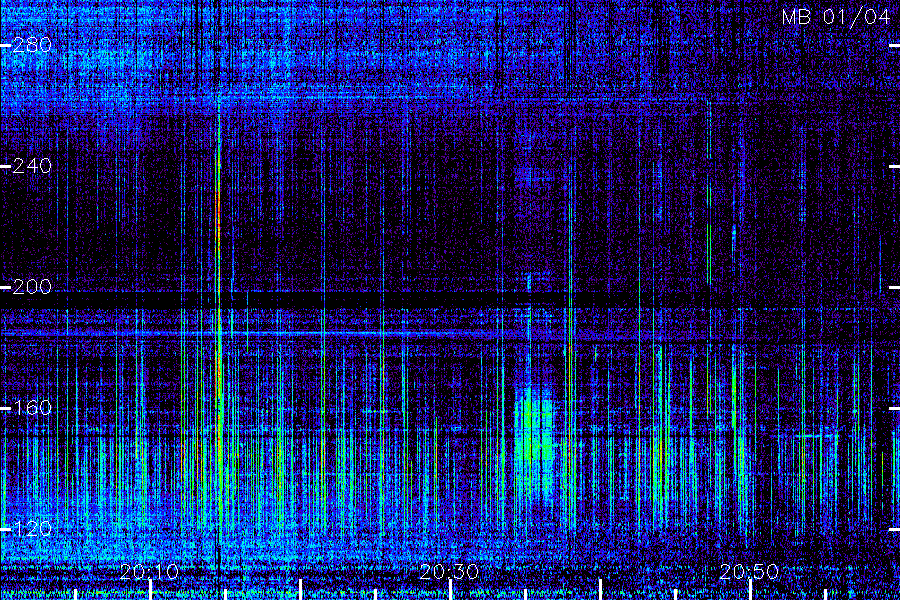Click the 20:10 time axis label
The width and height of the screenshot is (900, 600).
coord(149,572)
